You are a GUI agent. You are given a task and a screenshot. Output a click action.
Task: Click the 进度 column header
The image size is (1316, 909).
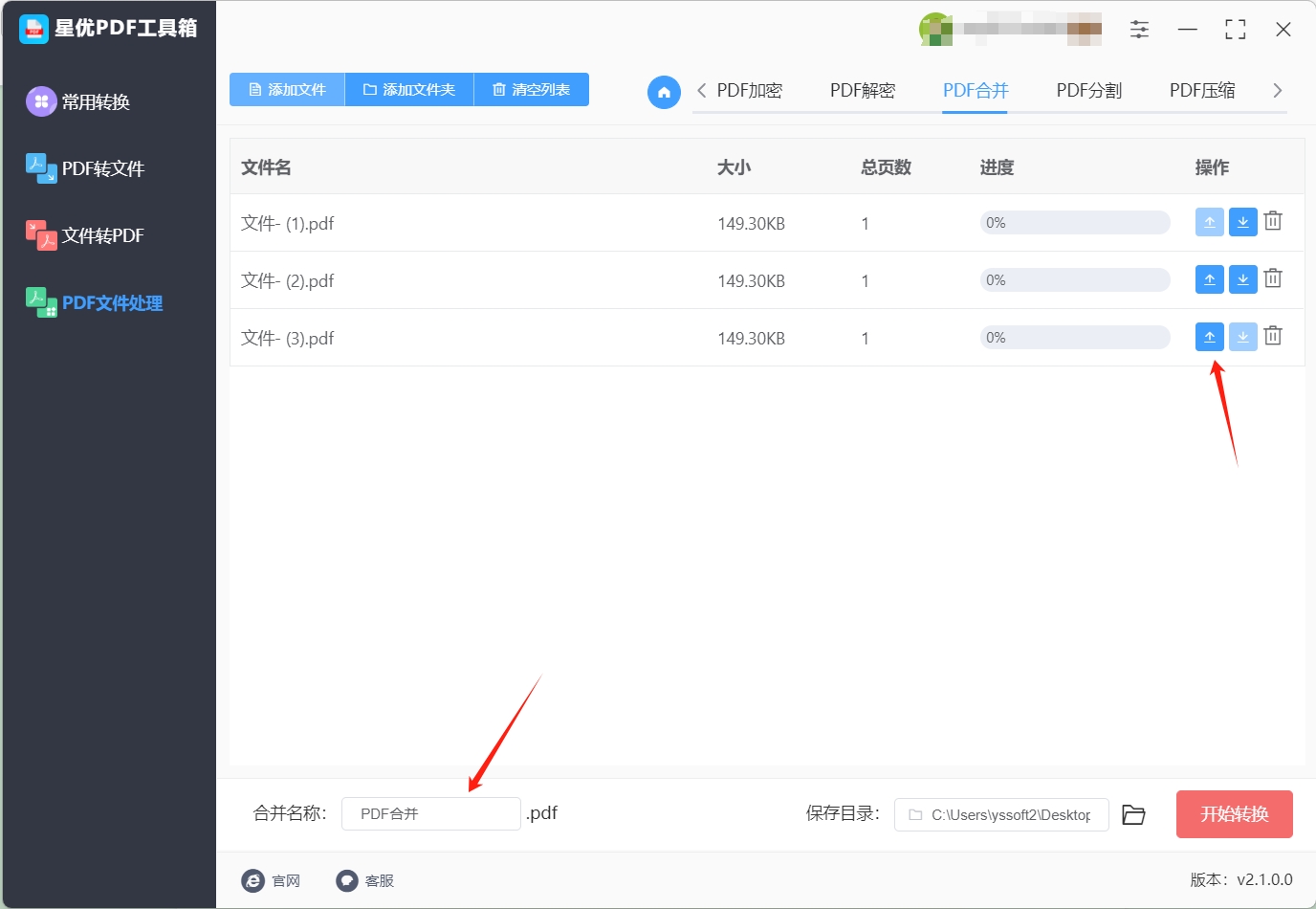click(997, 167)
